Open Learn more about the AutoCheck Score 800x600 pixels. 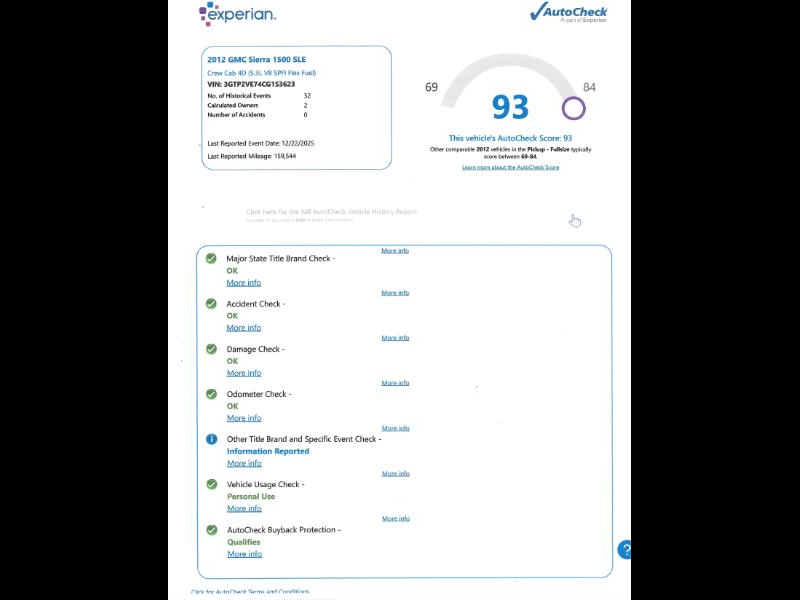click(x=510, y=167)
